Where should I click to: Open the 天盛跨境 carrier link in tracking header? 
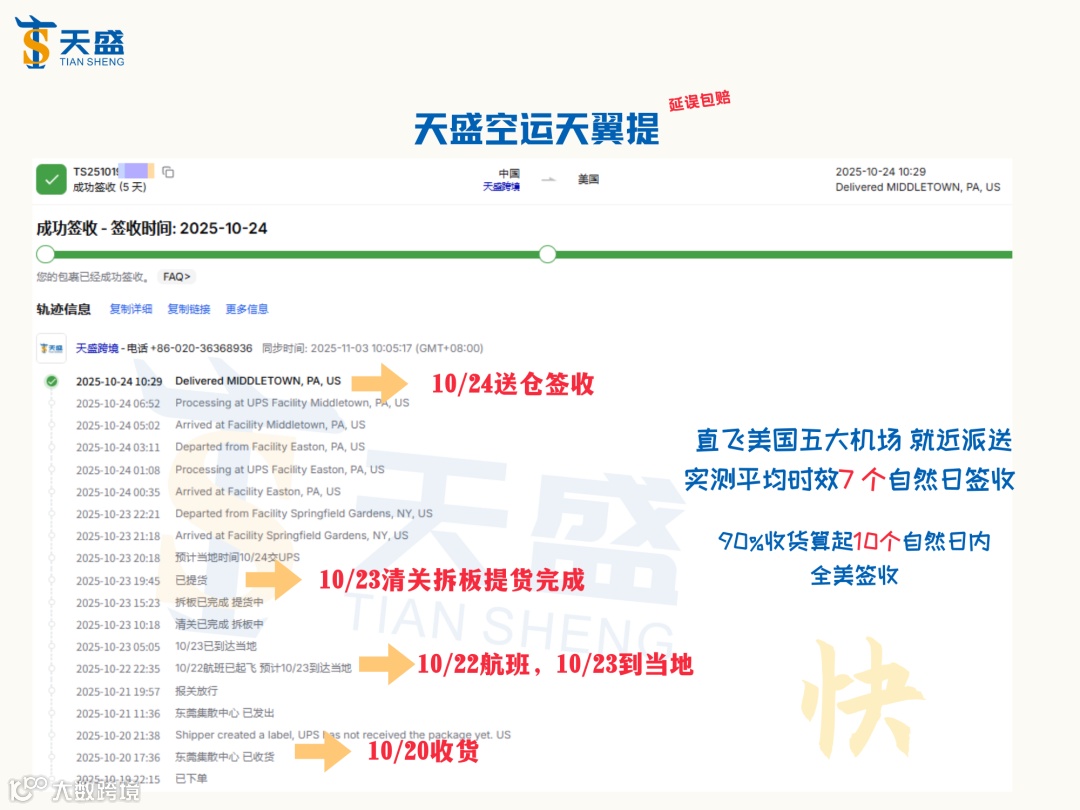click(x=97, y=349)
